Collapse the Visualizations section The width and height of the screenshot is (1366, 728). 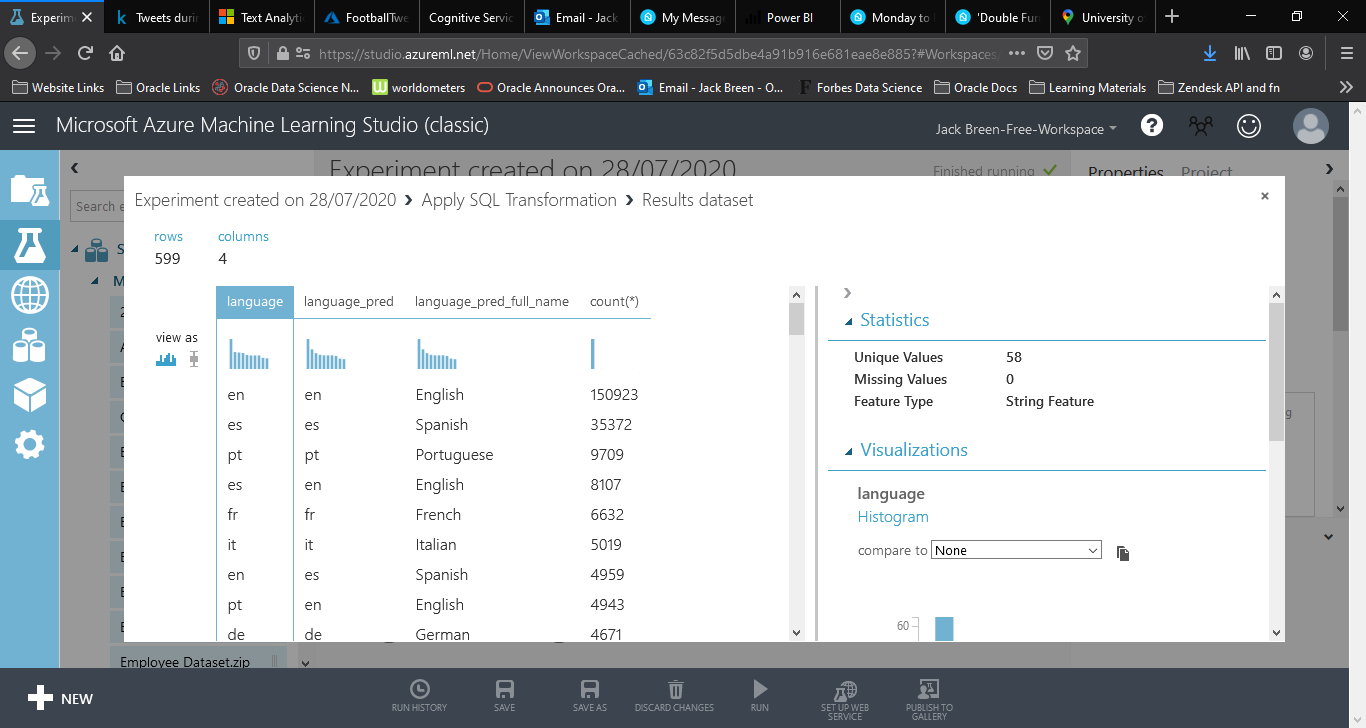(849, 451)
